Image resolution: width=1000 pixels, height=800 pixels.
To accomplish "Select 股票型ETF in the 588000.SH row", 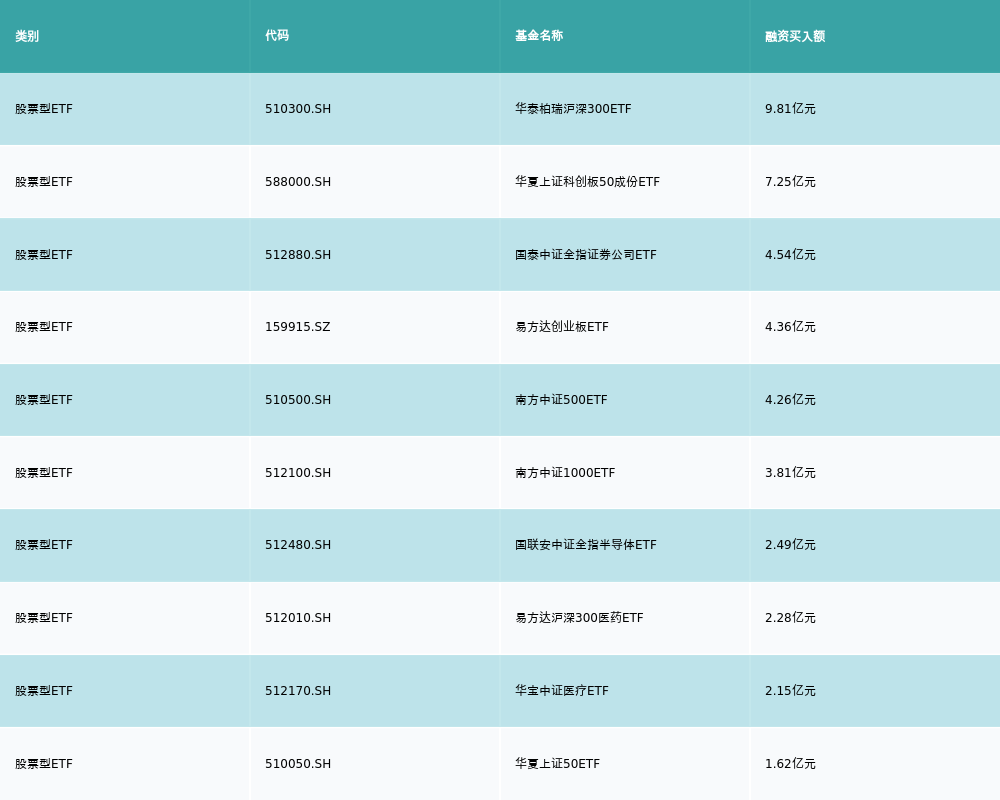I will pos(44,182).
